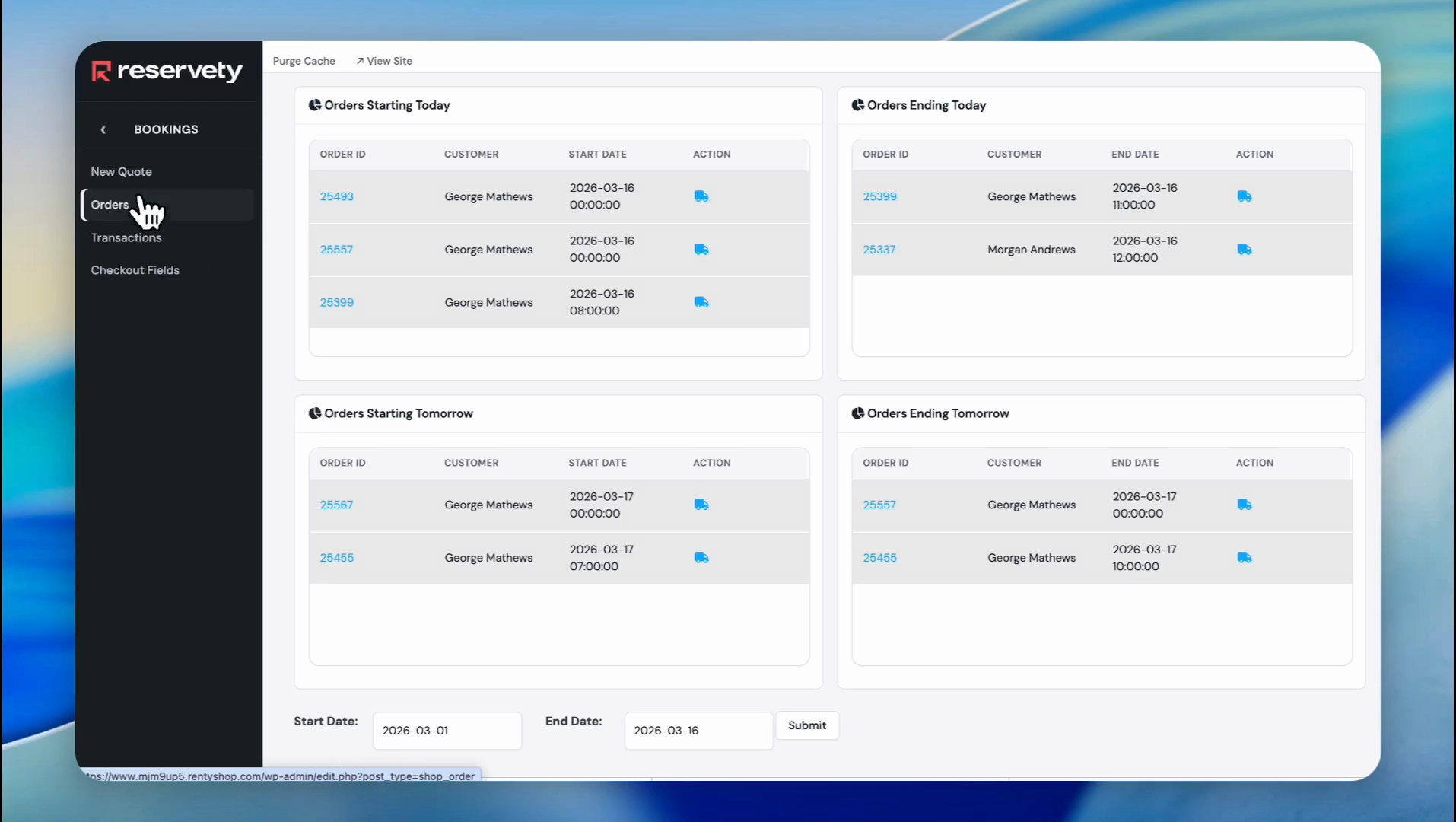Image resolution: width=1456 pixels, height=822 pixels.
Task: Select Orders in the sidebar
Action: tap(110, 205)
